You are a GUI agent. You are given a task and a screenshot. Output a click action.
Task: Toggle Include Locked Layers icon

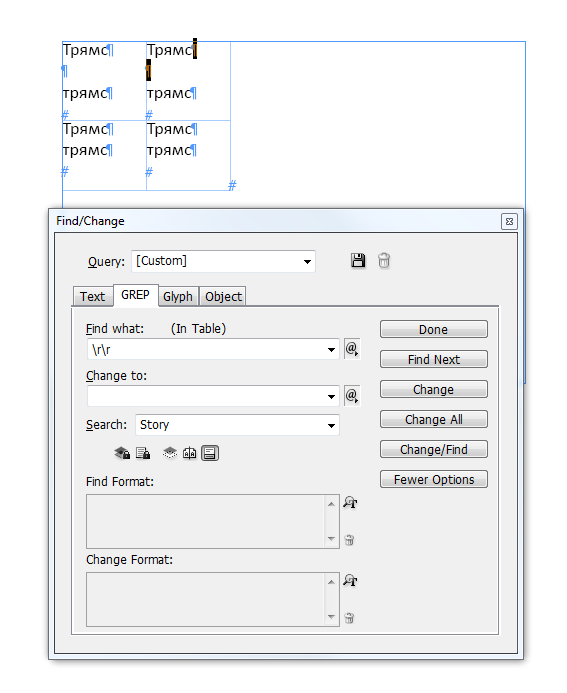click(x=122, y=453)
